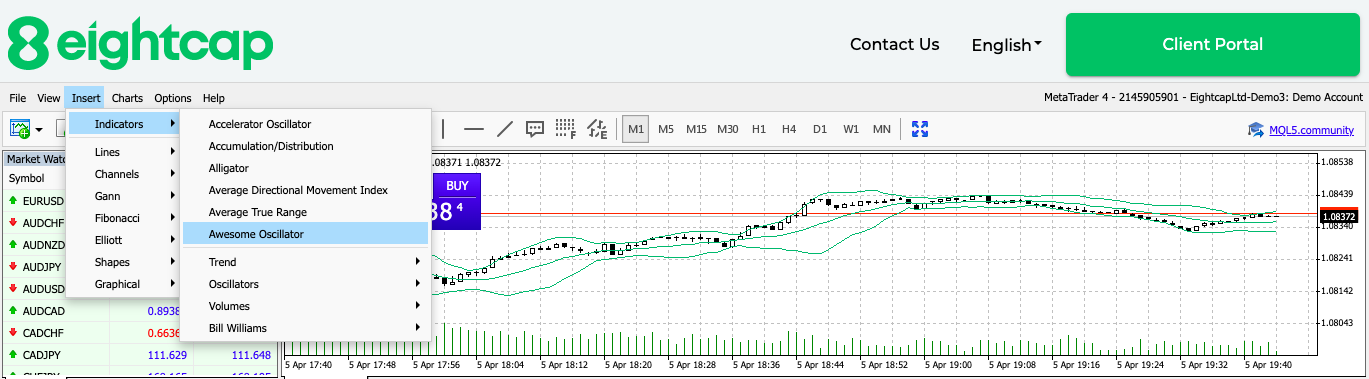The width and height of the screenshot is (1369, 379).
Task: Select the CADJPY symbol row
Action: coord(140,355)
